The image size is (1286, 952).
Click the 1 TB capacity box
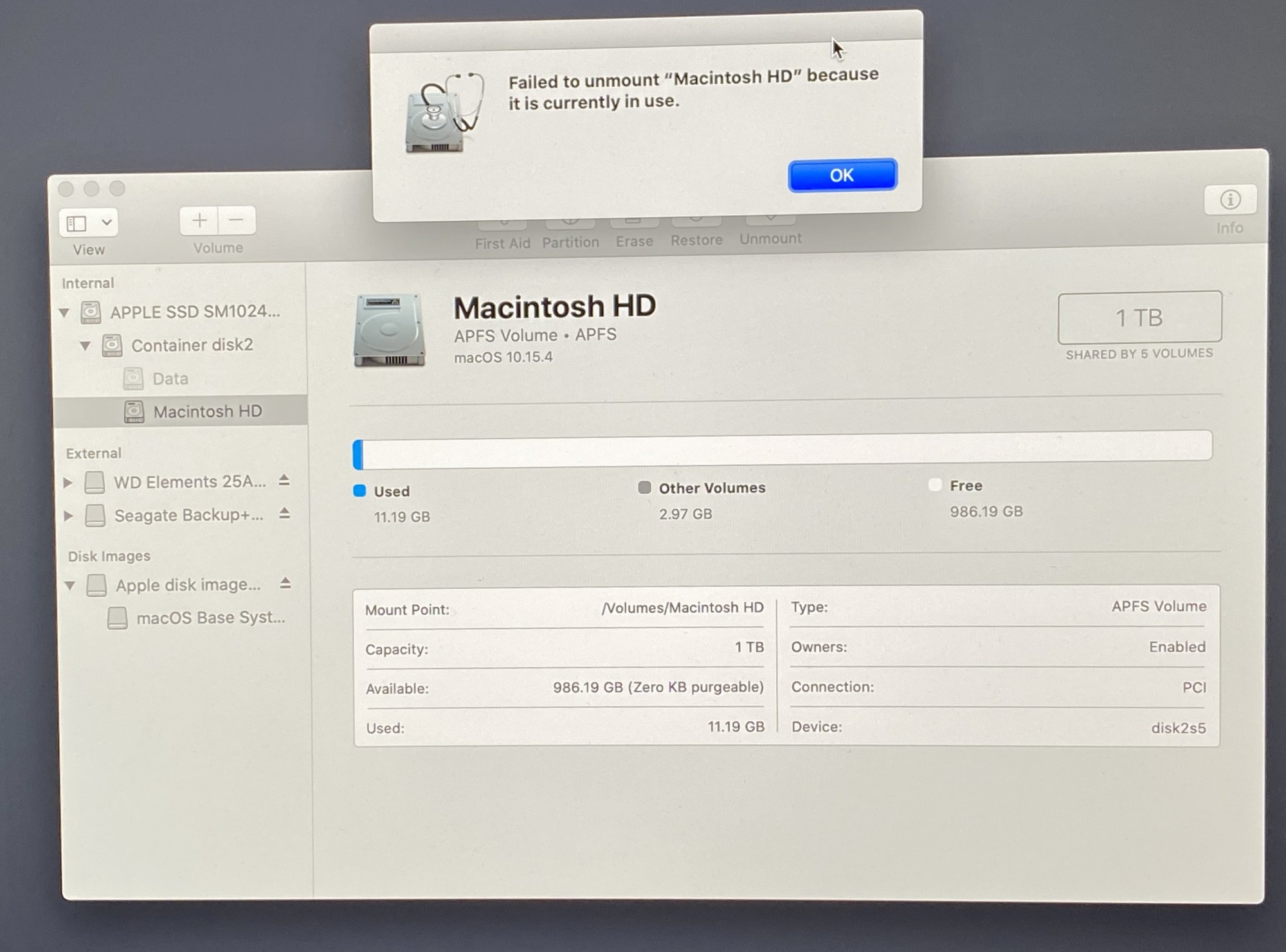pyautogui.click(x=1139, y=318)
